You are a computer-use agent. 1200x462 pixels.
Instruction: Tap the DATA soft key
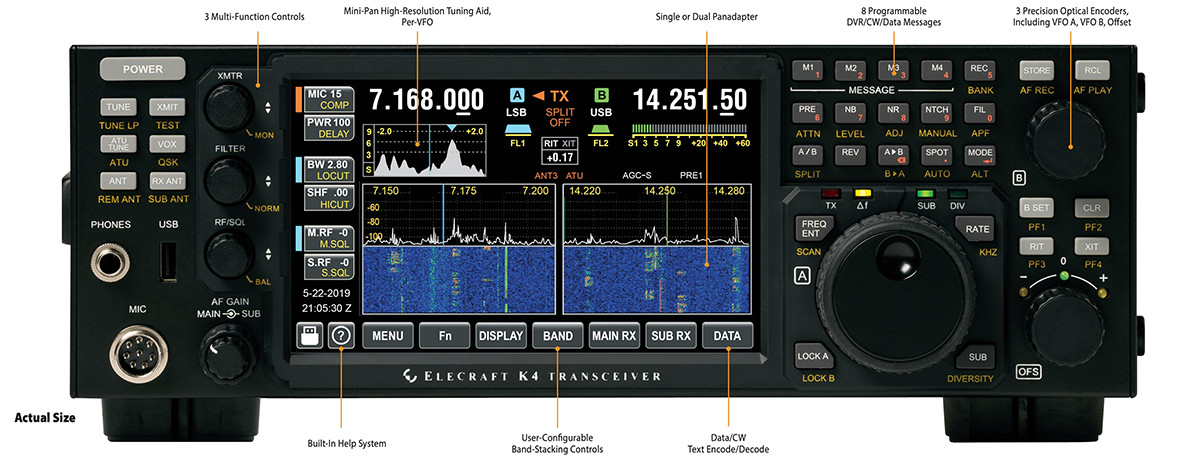click(x=727, y=336)
